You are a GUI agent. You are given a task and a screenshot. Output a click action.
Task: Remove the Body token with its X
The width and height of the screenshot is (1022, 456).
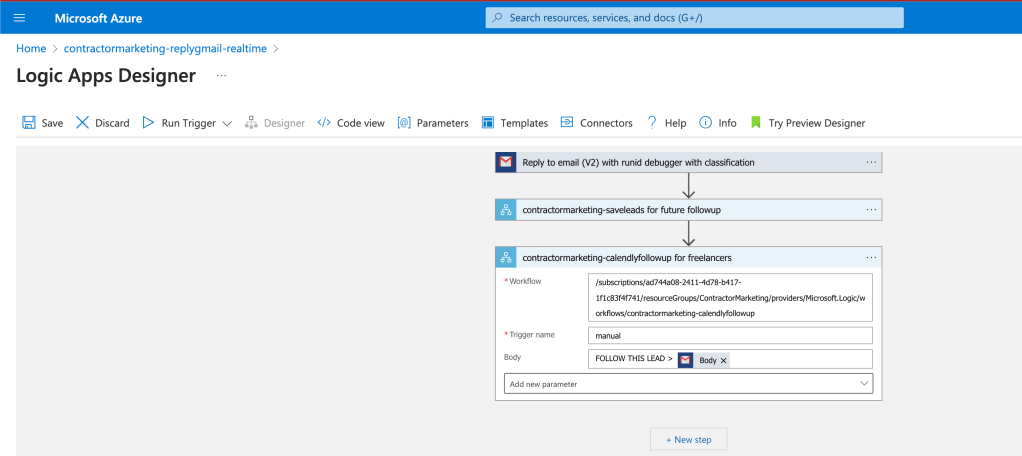point(723,360)
